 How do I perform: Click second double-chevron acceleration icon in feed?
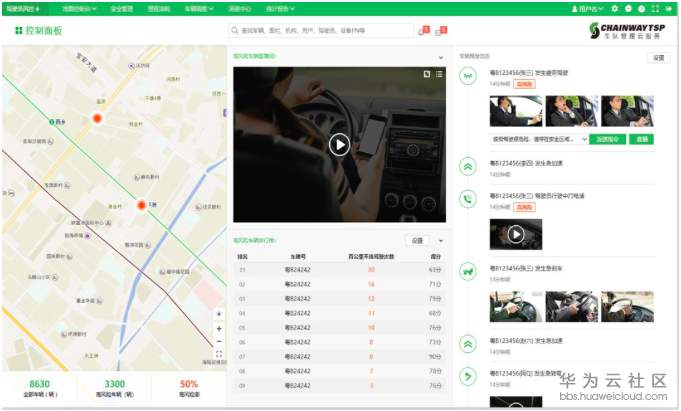(468, 344)
